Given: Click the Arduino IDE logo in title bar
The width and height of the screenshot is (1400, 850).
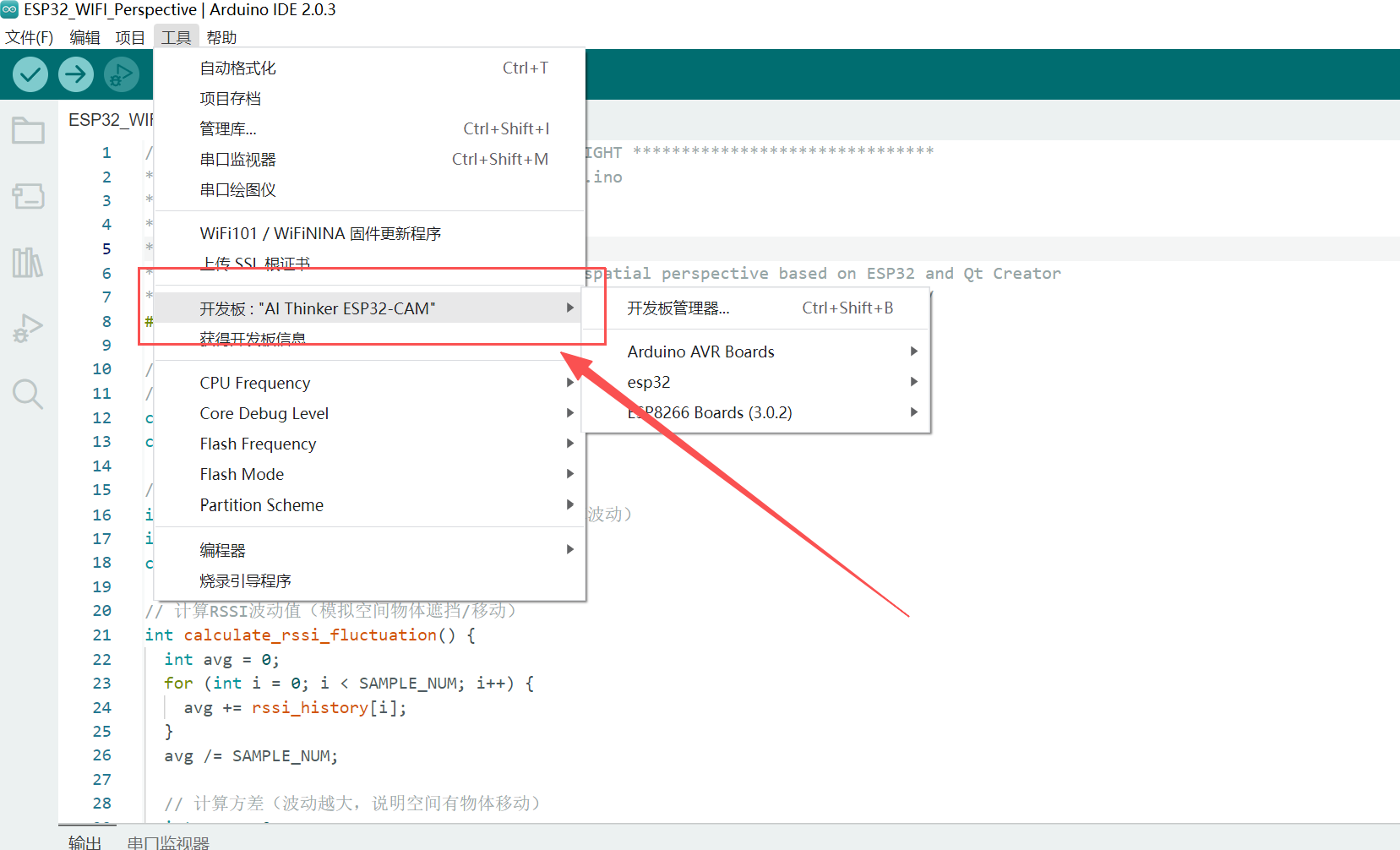Looking at the screenshot, I should click(9, 10).
